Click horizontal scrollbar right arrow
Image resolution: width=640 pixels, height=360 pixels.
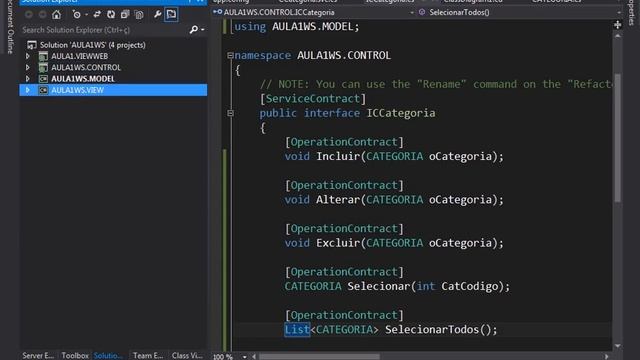pos(607,356)
